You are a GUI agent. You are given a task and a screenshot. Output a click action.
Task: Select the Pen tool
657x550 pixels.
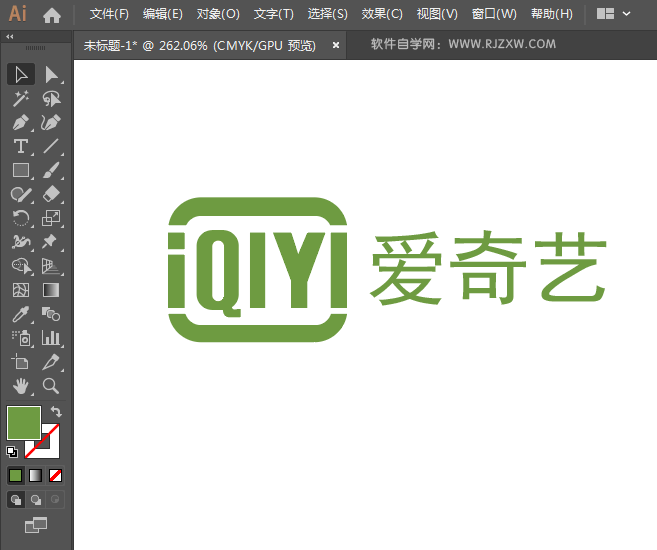click(x=21, y=123)
